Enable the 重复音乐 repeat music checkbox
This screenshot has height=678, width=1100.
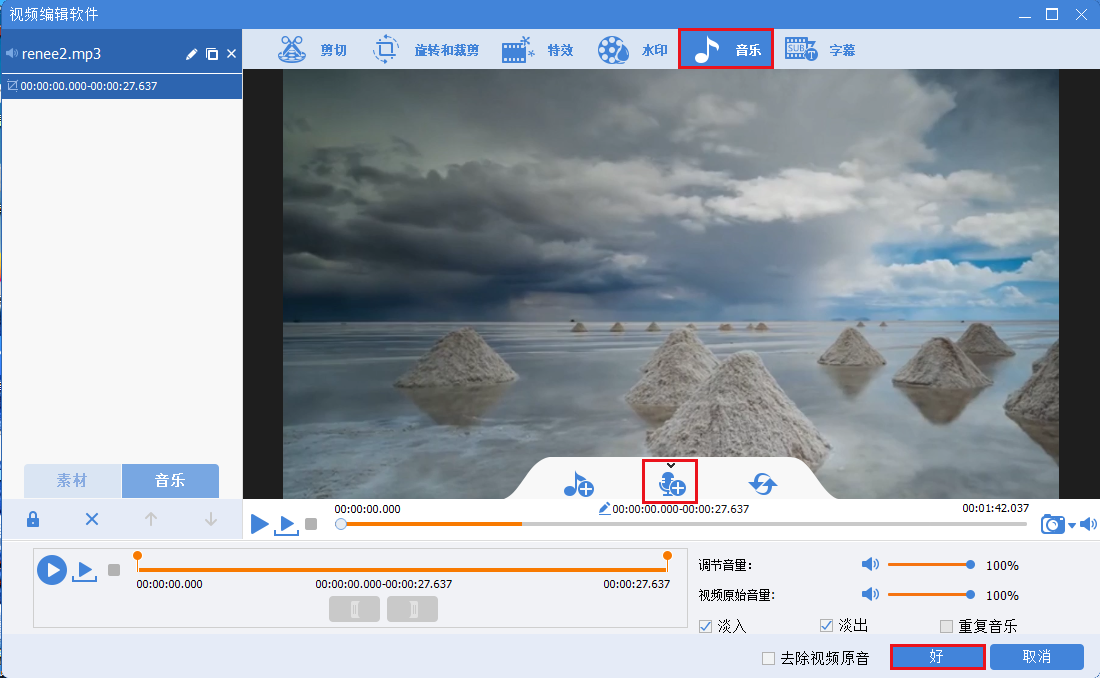(946, 626)
